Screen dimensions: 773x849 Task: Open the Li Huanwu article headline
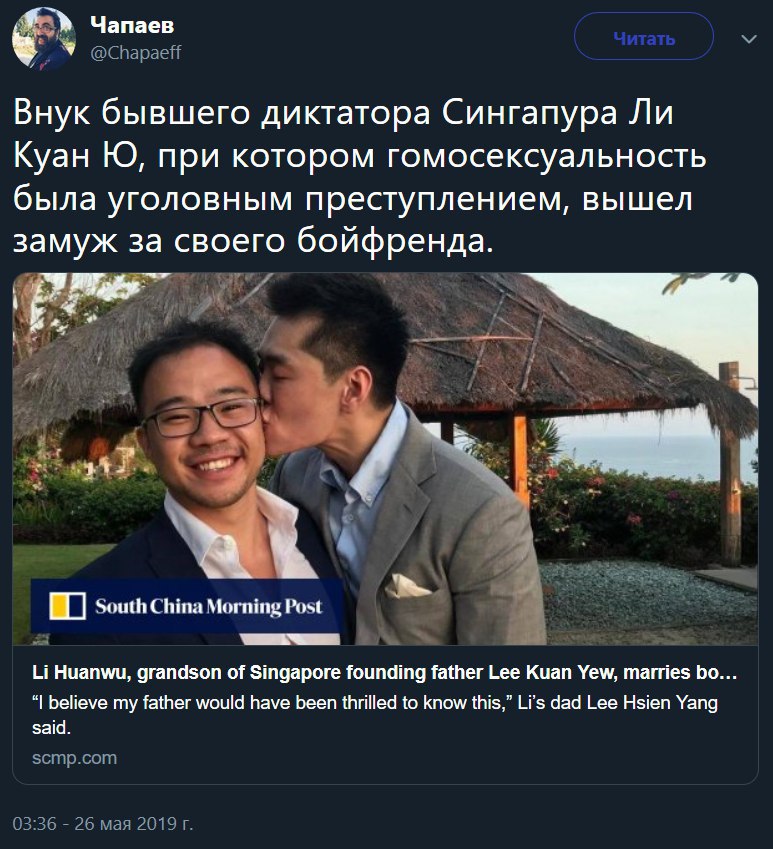point(384,672)
